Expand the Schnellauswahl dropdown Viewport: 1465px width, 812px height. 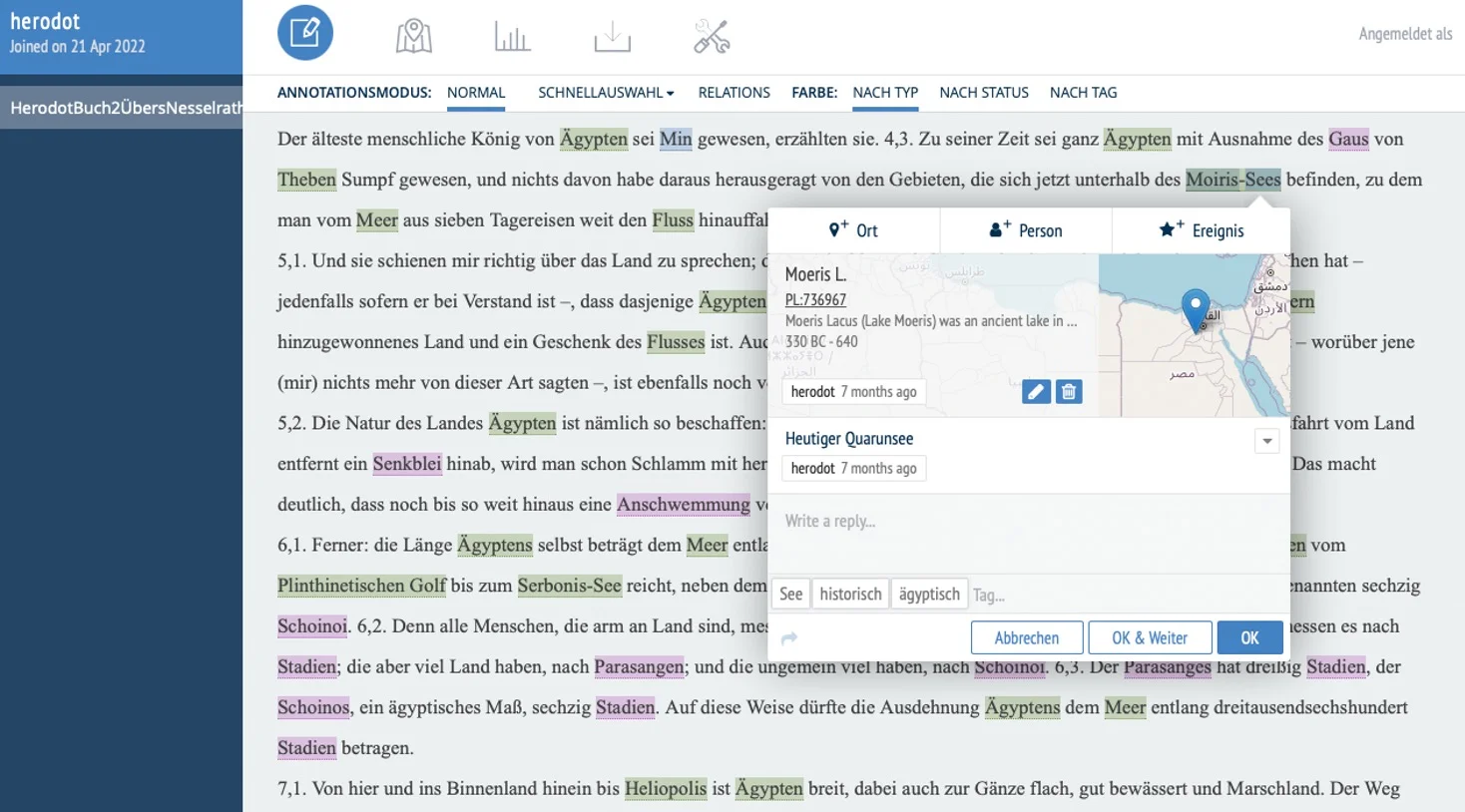point(606,93)
